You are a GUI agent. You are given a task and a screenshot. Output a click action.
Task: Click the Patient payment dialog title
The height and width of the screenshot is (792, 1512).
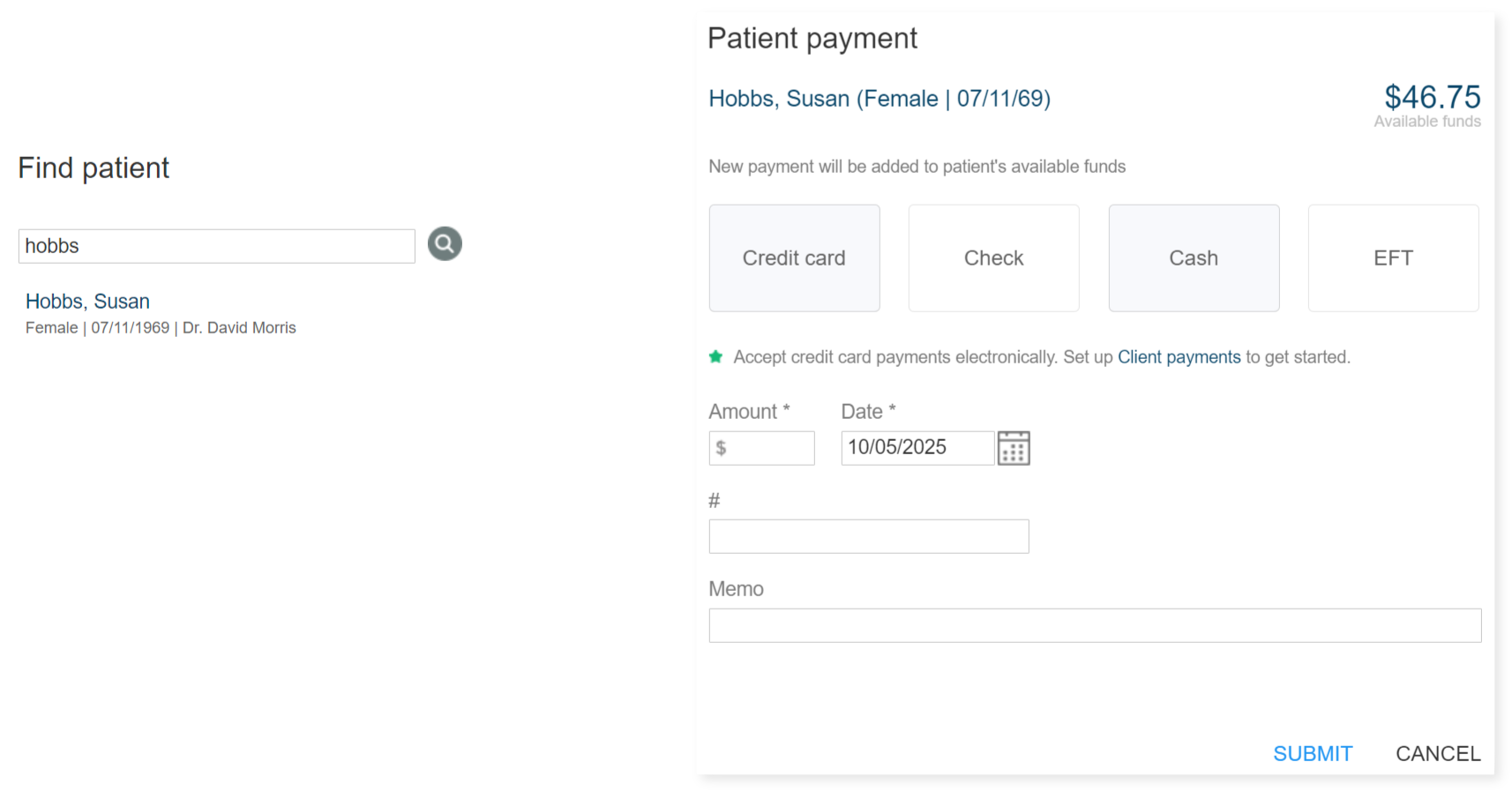click(x=812, y=39)
